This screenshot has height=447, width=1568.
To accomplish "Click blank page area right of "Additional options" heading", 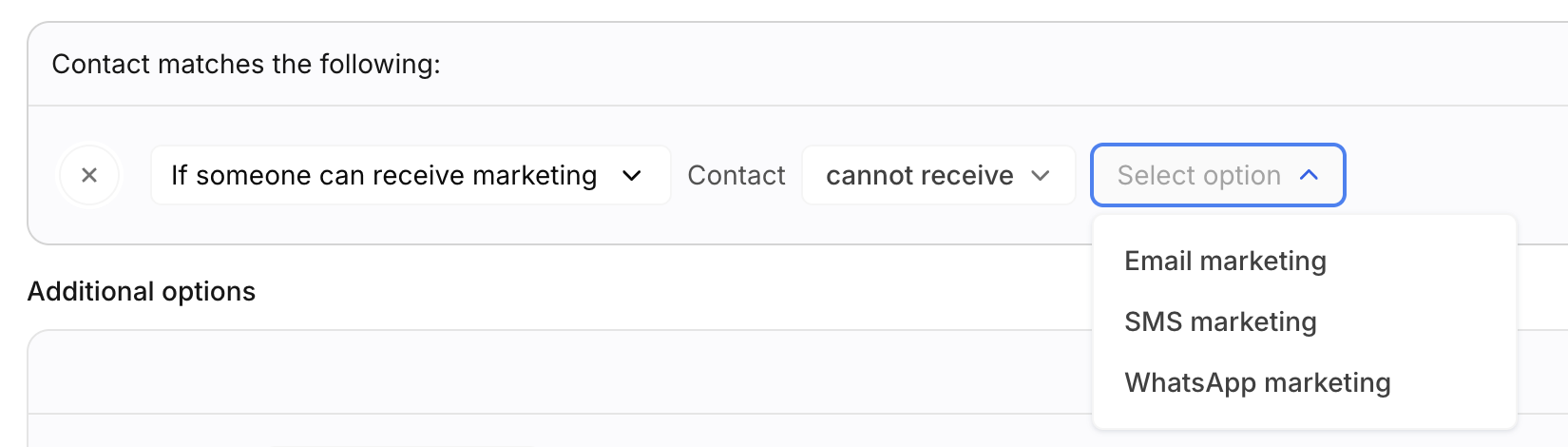I will 665,291.
